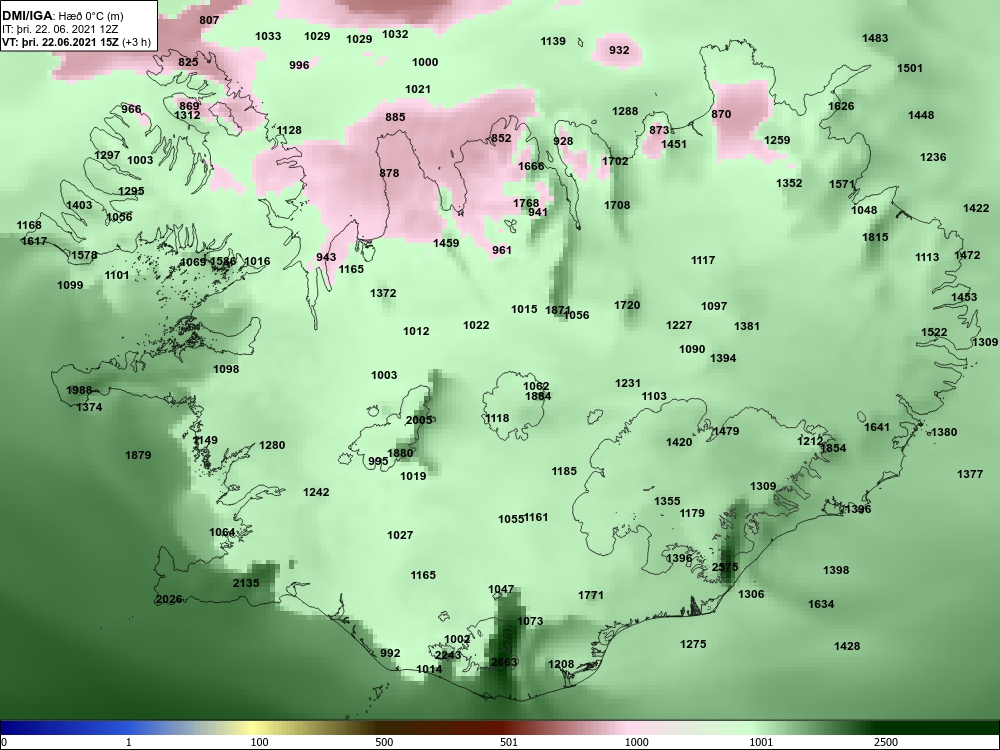Select the 1422 value label

tap(976, 208)
